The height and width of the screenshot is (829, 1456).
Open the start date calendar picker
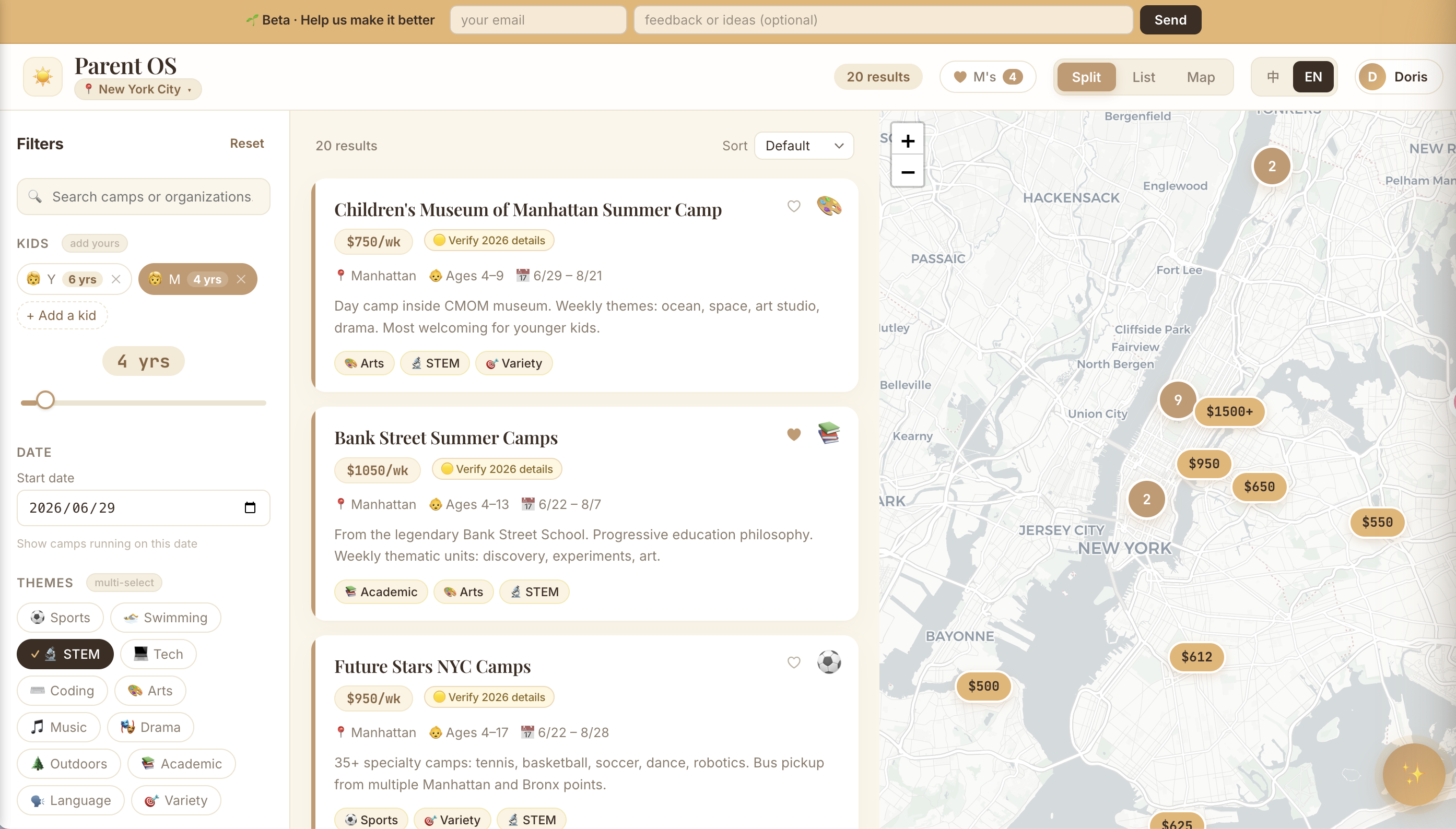250,507
